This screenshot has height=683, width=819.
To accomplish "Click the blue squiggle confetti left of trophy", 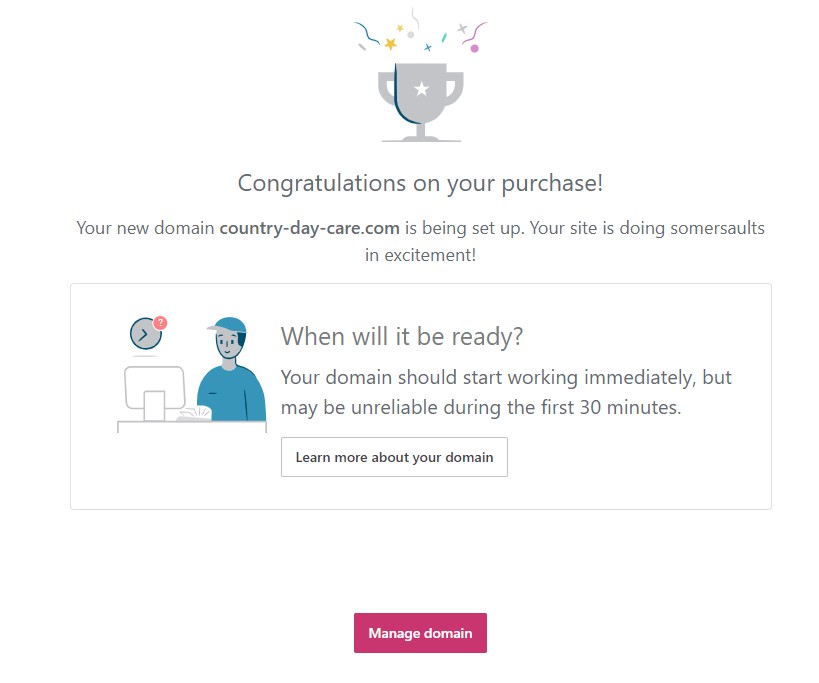I will (367, 34).
